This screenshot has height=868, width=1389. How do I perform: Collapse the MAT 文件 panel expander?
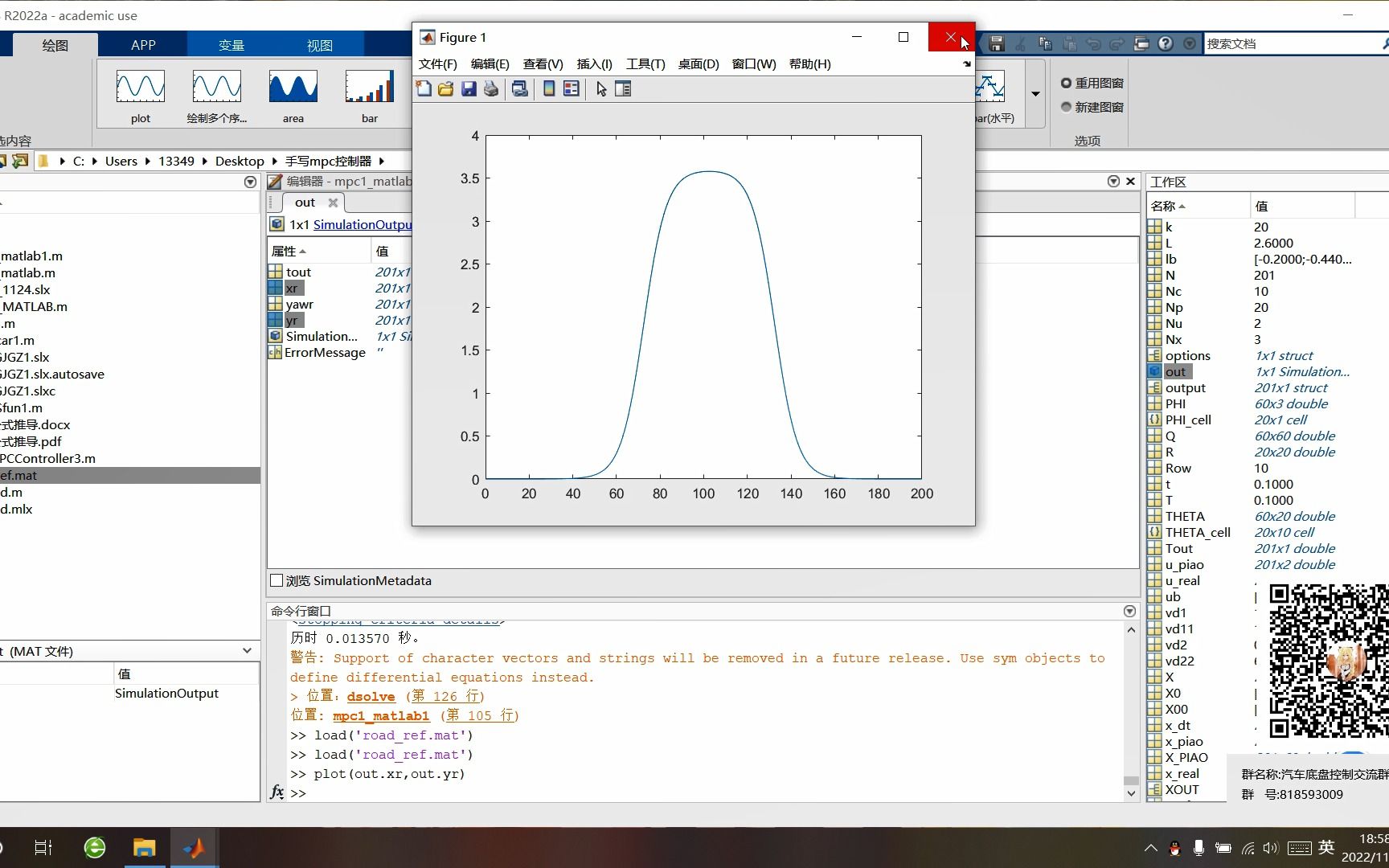[247, 651]
